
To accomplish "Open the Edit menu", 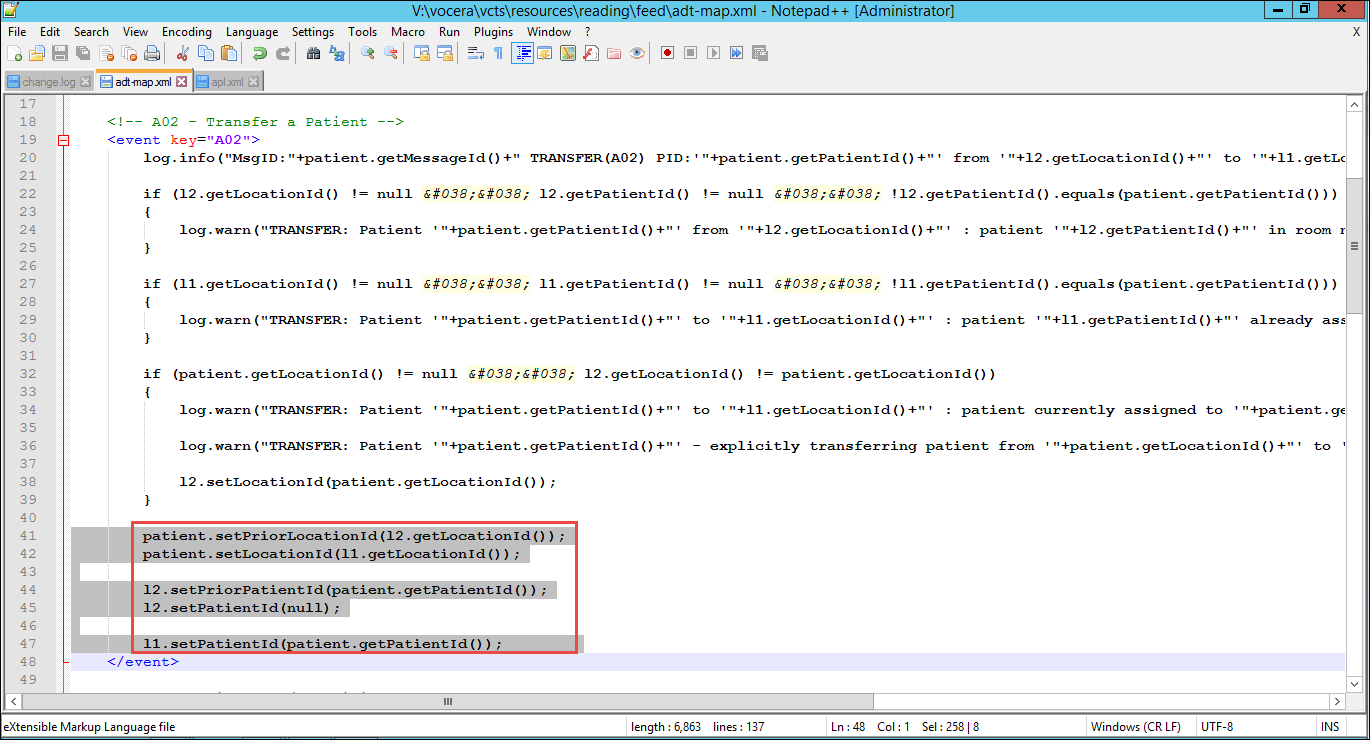I will pos(50,32).
